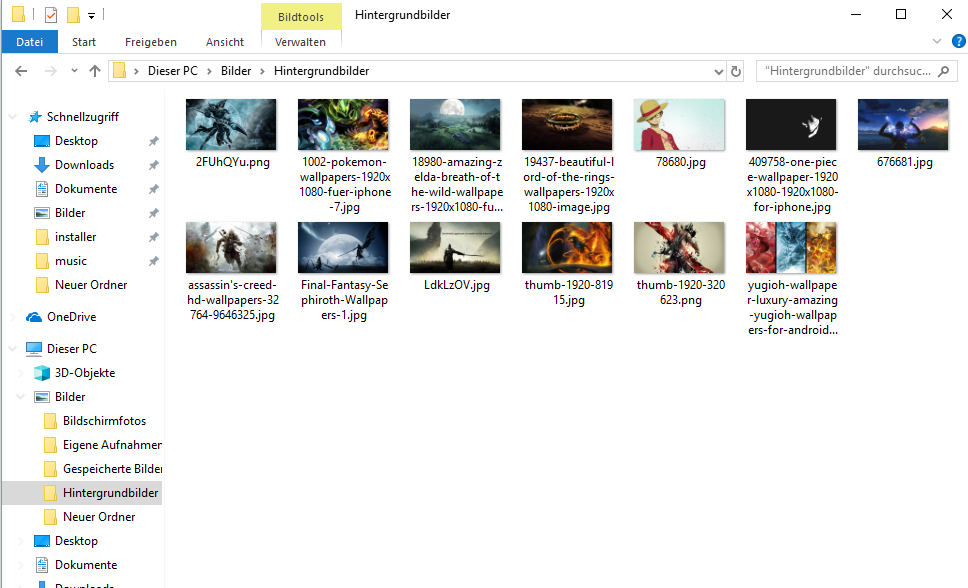The height and width of the screenshot is (588, 968).
Task: Click the Dieser PC computer icon
Action: point(34,349)
